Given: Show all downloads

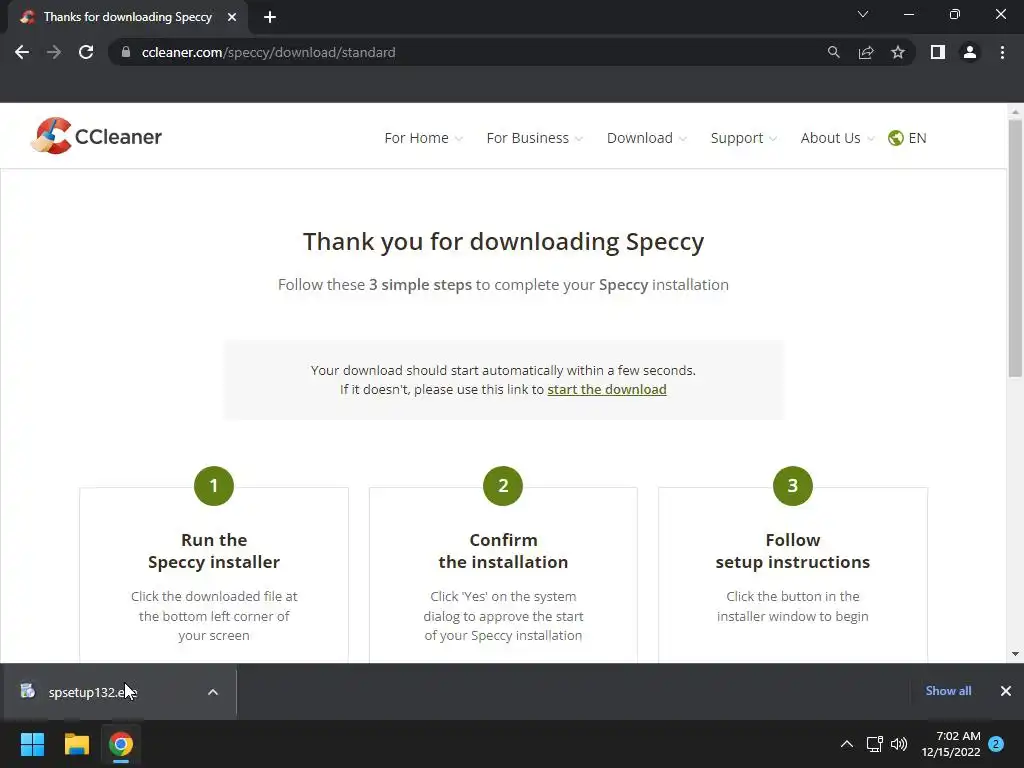Looking at the screenshot, I should [948, 690].
